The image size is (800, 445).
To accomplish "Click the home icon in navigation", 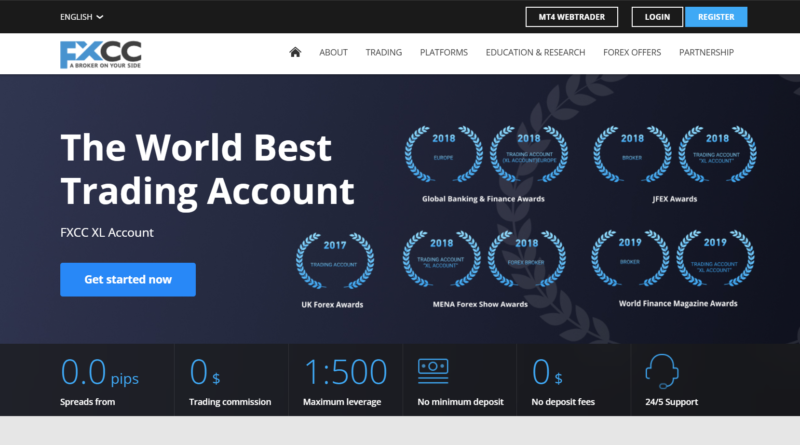I will (295, 52).
